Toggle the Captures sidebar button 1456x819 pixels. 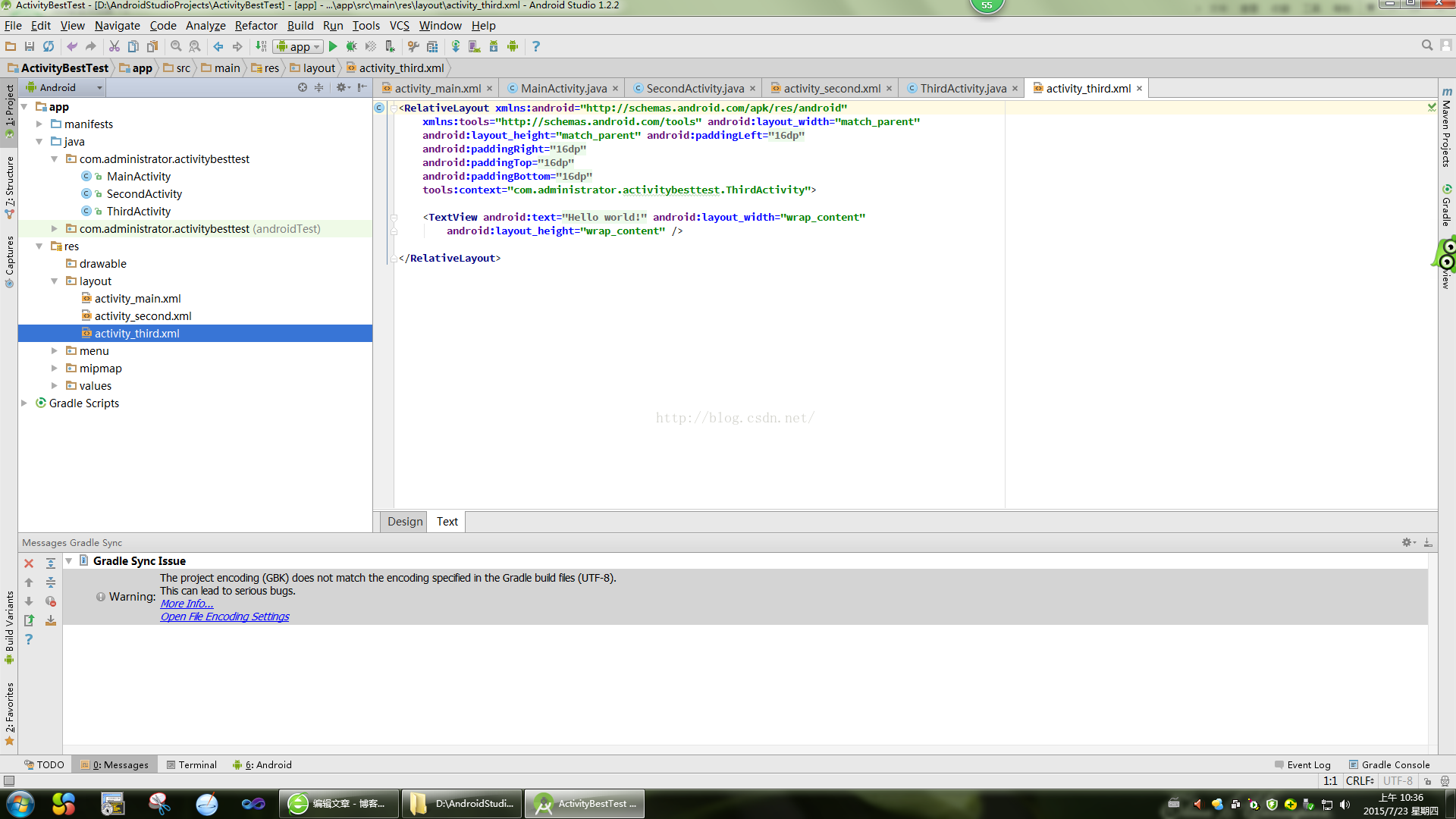pyautogui.click(x=9, y=262)
